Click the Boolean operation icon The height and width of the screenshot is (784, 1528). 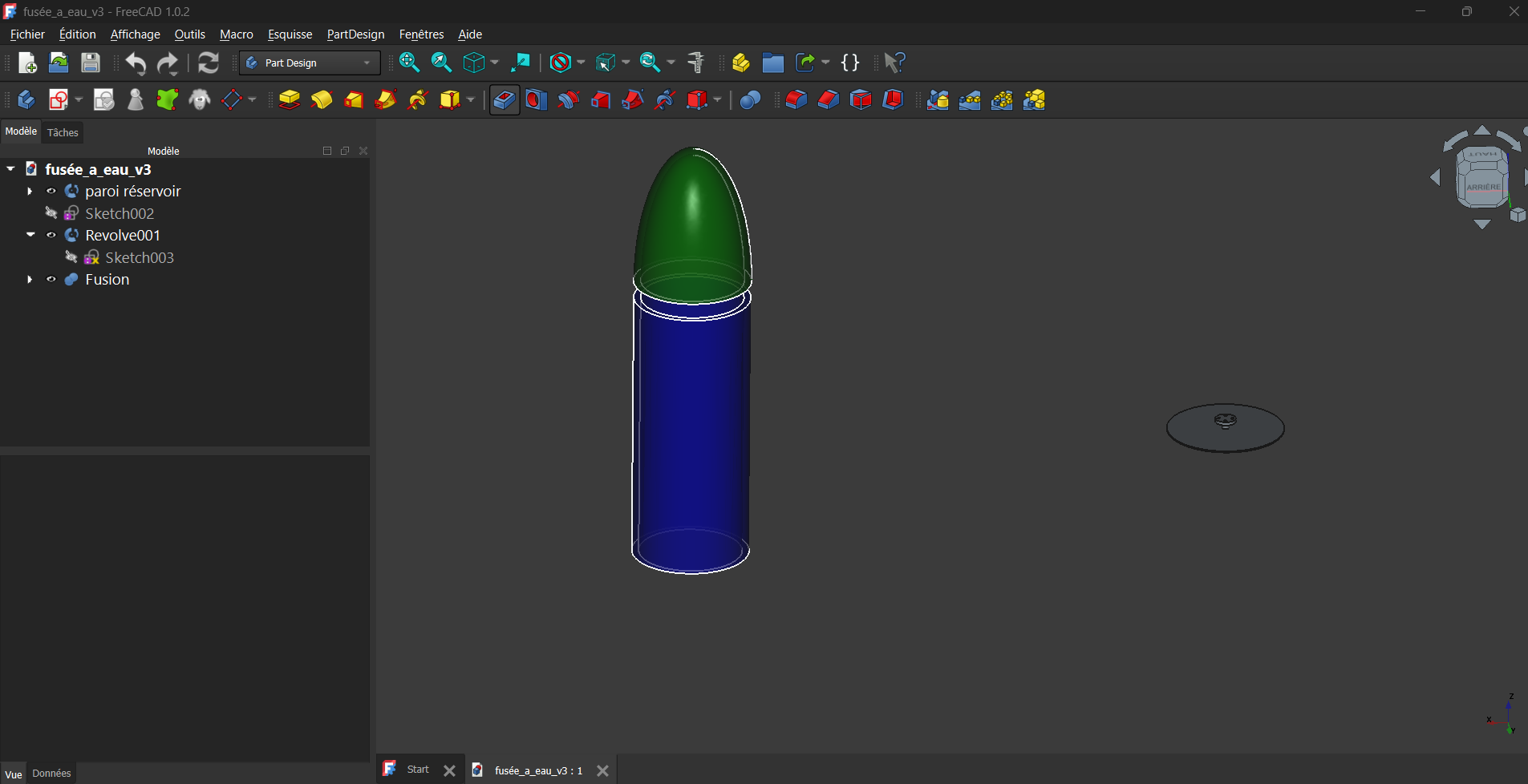(750, 100)
